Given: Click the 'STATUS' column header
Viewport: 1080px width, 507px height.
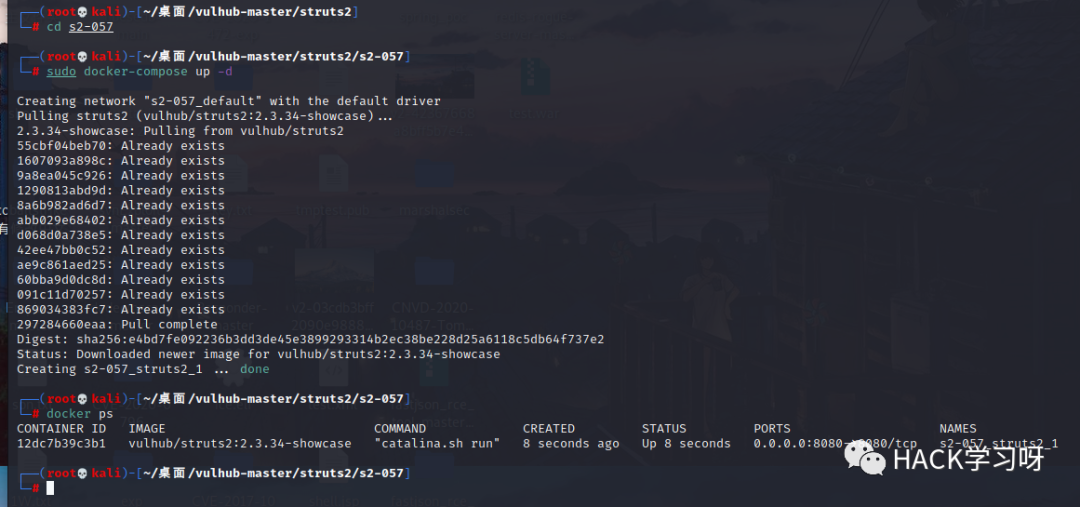Looking at the screenshot, I should click(x=664, y=428).
